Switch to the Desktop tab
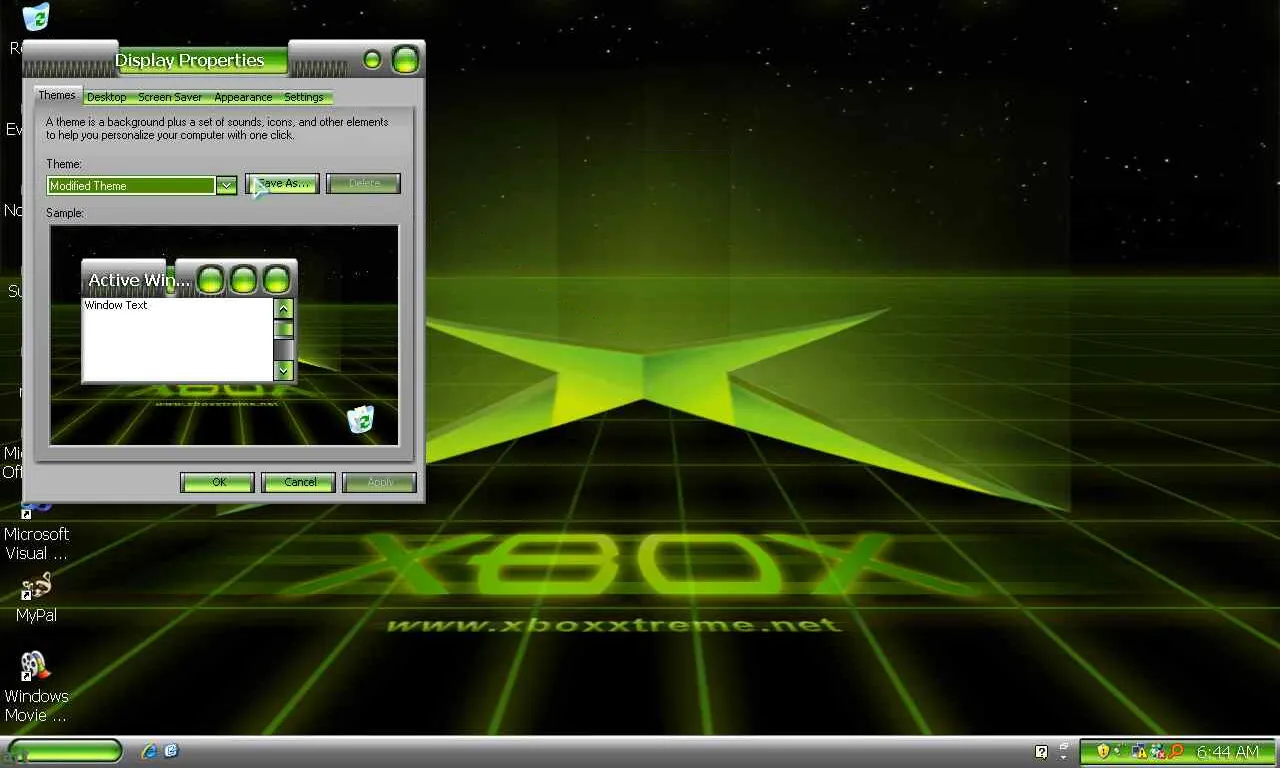1280x768 pixels. [106, 97]
